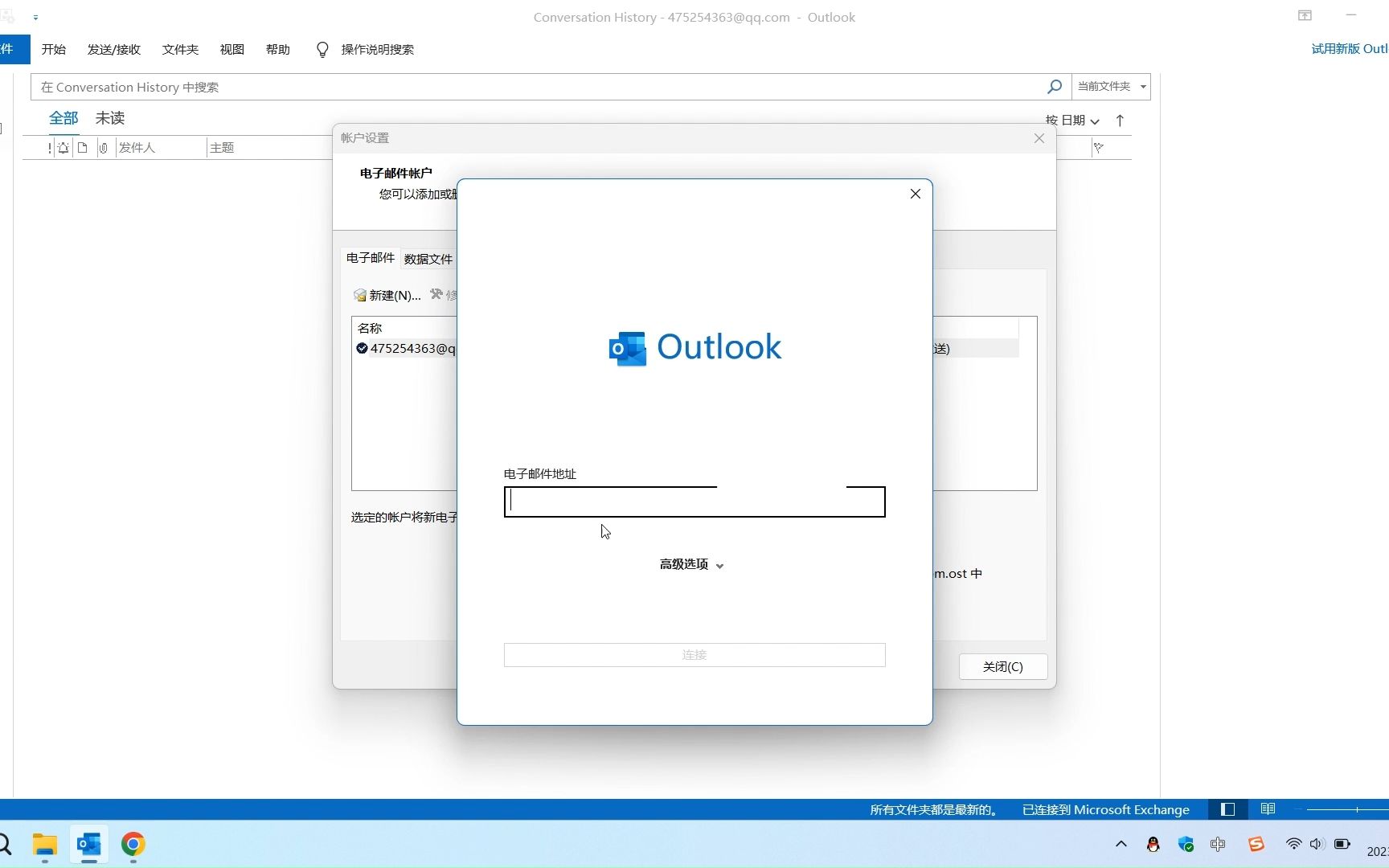This screenshot has height=868, width=1389.
Task: Open the 开始 ribbon tab
Action: tap(54, 49)
